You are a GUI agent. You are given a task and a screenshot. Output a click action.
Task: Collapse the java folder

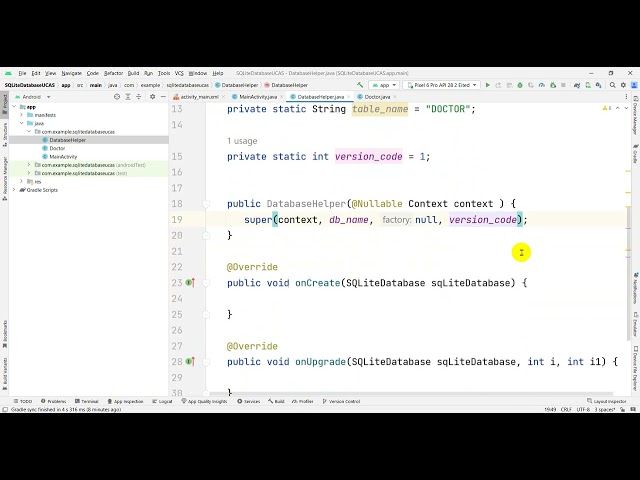coord(22,123)
